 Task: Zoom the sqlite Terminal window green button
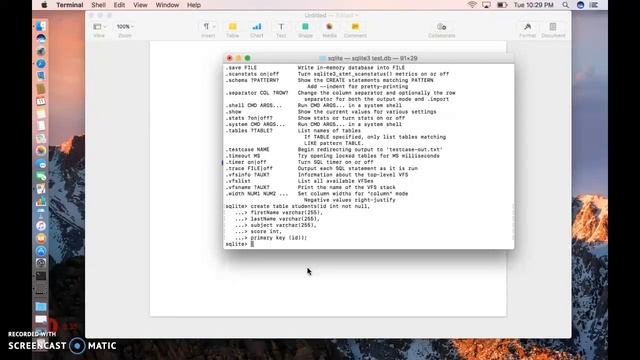[x=247, y=58]
